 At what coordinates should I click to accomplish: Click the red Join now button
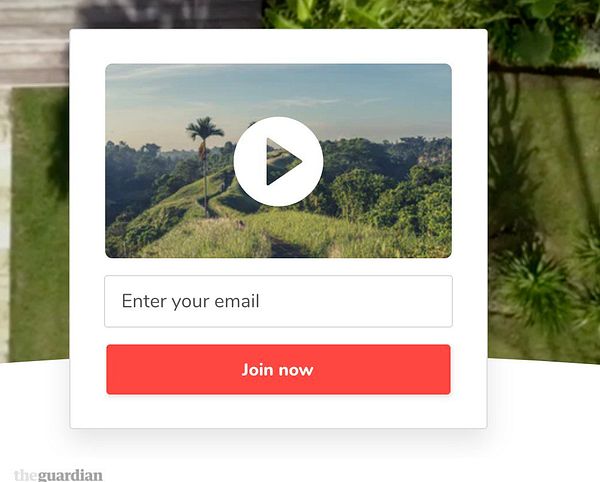point(278,370)
